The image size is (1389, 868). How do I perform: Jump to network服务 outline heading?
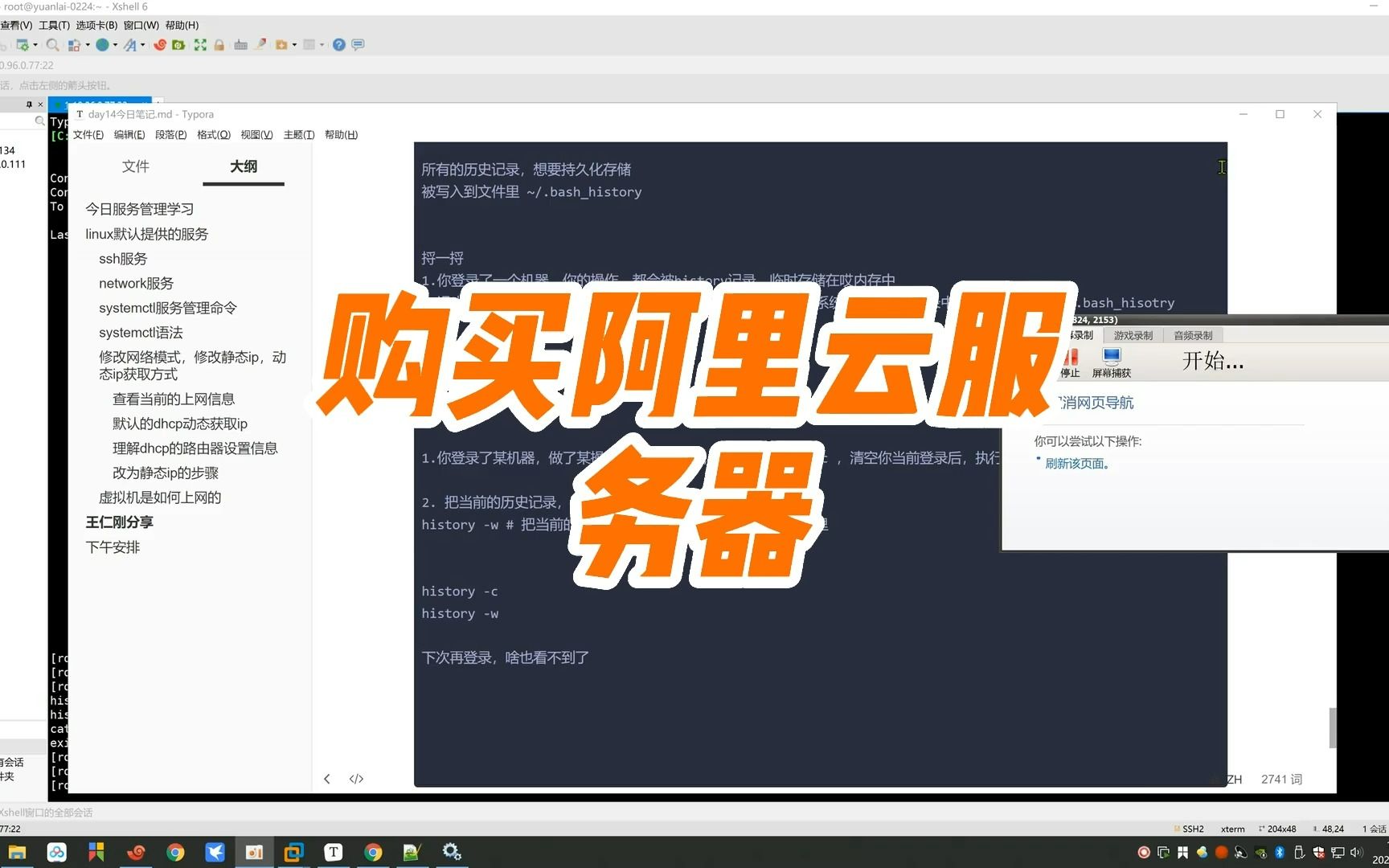(x=136, y=284)
